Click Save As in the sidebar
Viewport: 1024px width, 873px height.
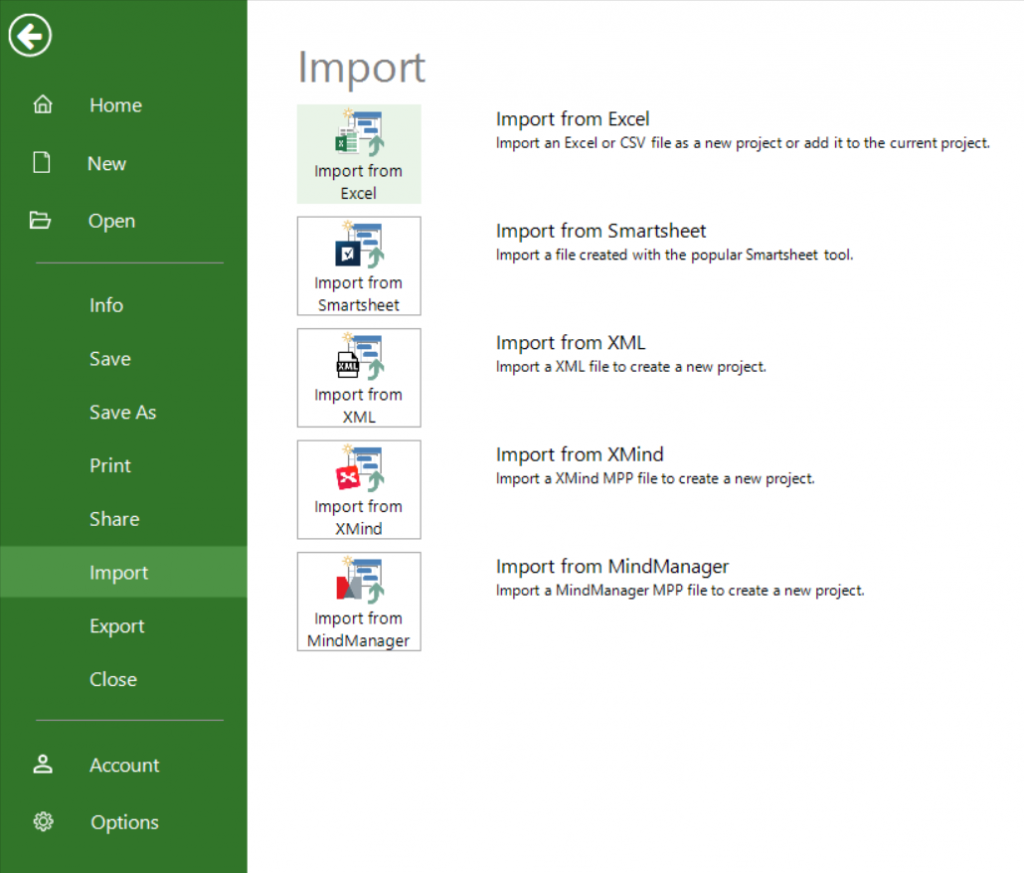click(x=123, y=412)
